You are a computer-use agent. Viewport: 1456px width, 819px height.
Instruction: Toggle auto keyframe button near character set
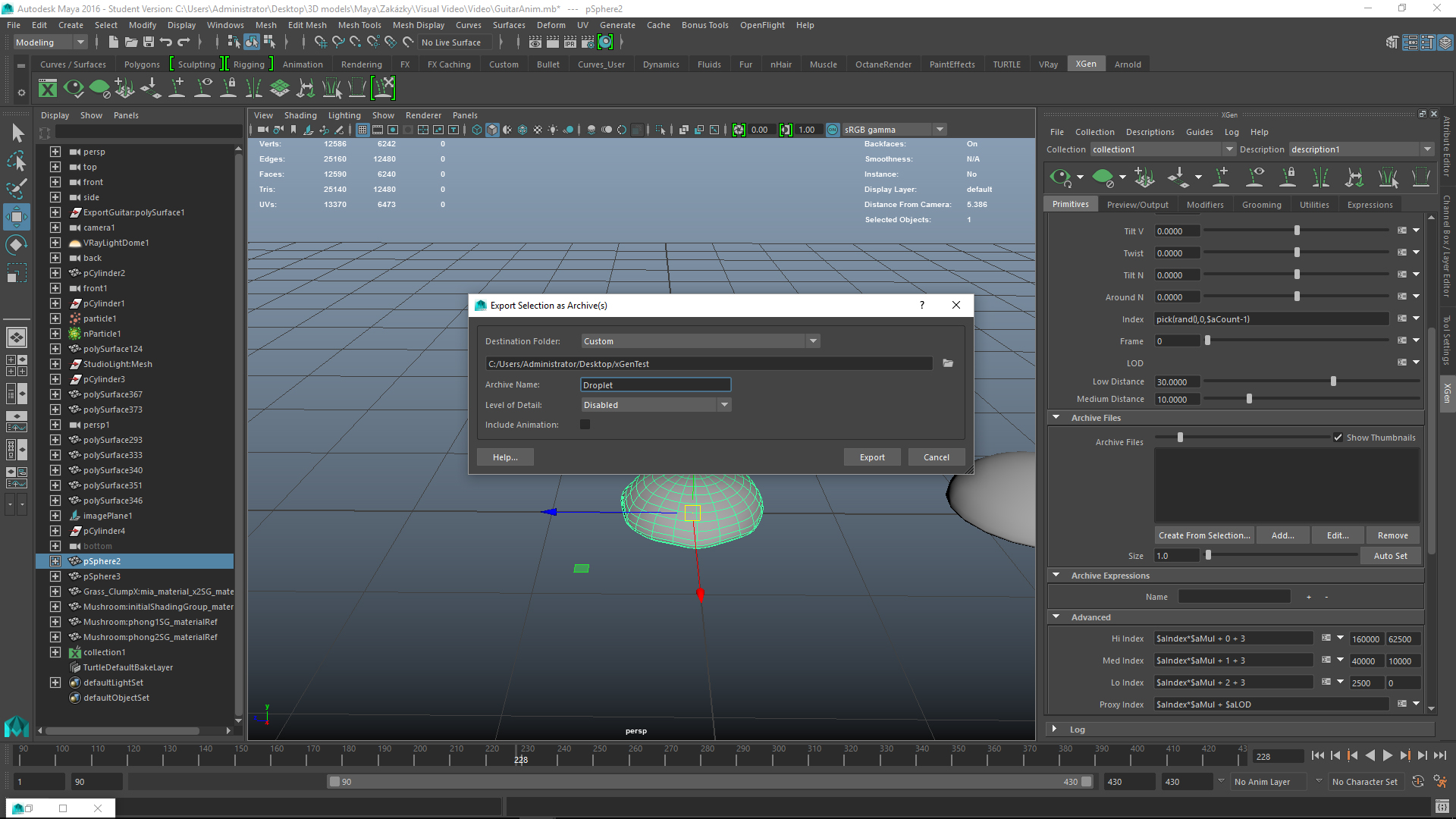click(1418, 781)
